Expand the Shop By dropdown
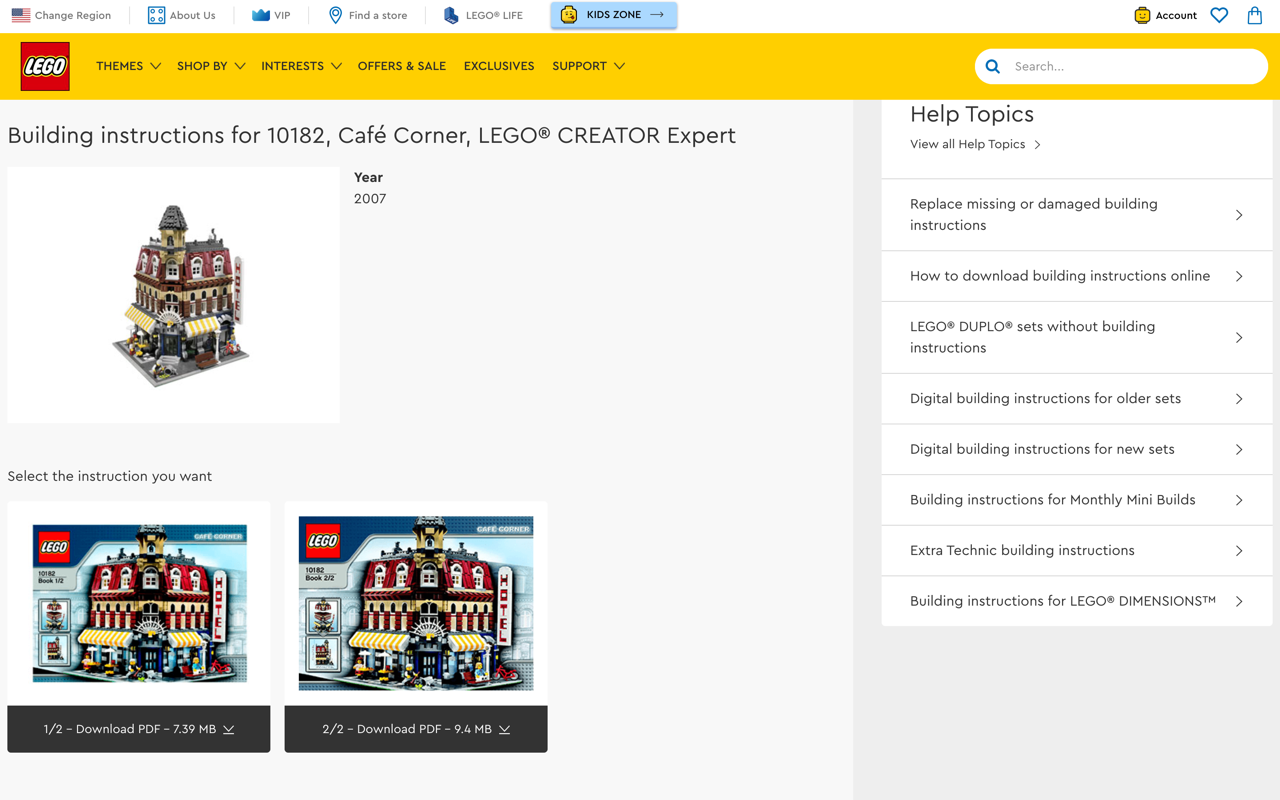Screen dimensions: 1280x800 click(x=210, y=66)
